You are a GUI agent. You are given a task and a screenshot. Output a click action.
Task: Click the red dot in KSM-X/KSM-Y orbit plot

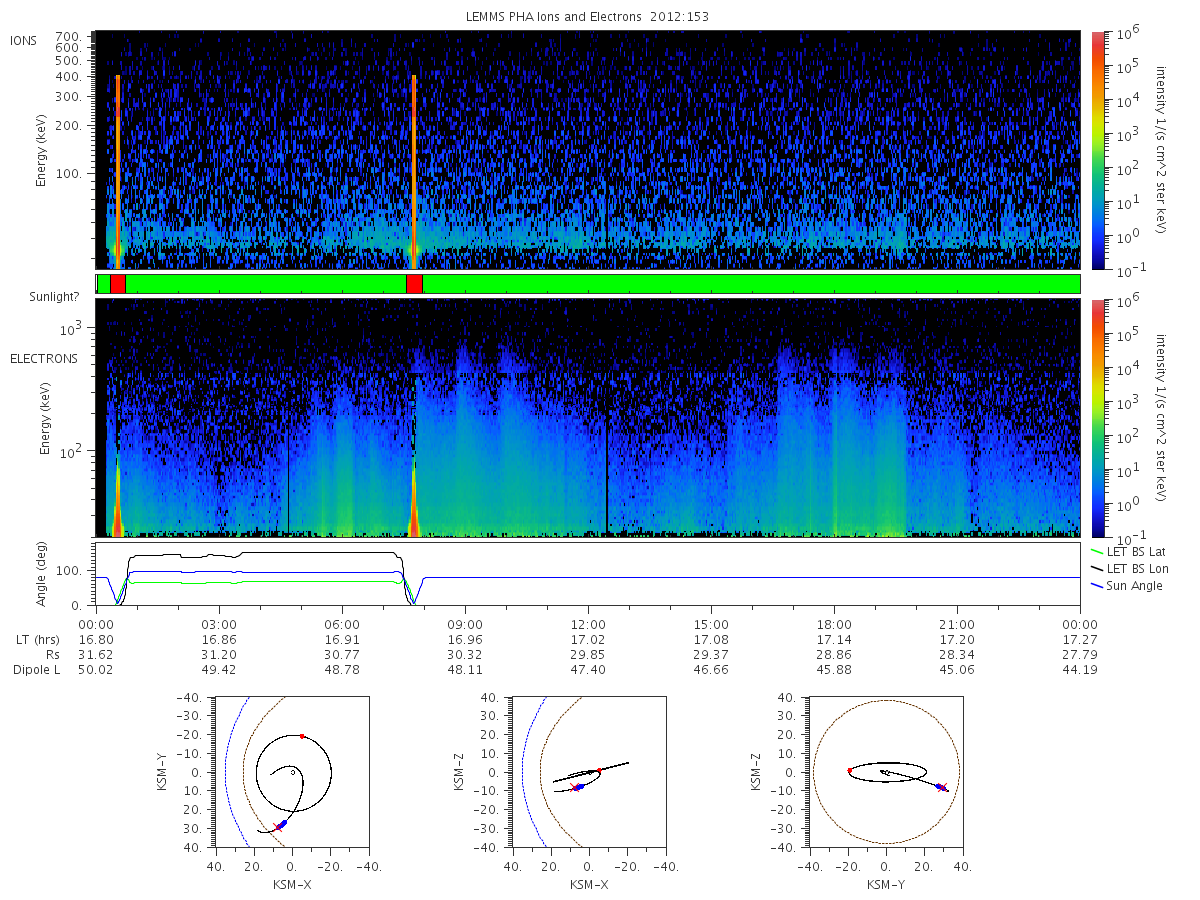point(302,736)
